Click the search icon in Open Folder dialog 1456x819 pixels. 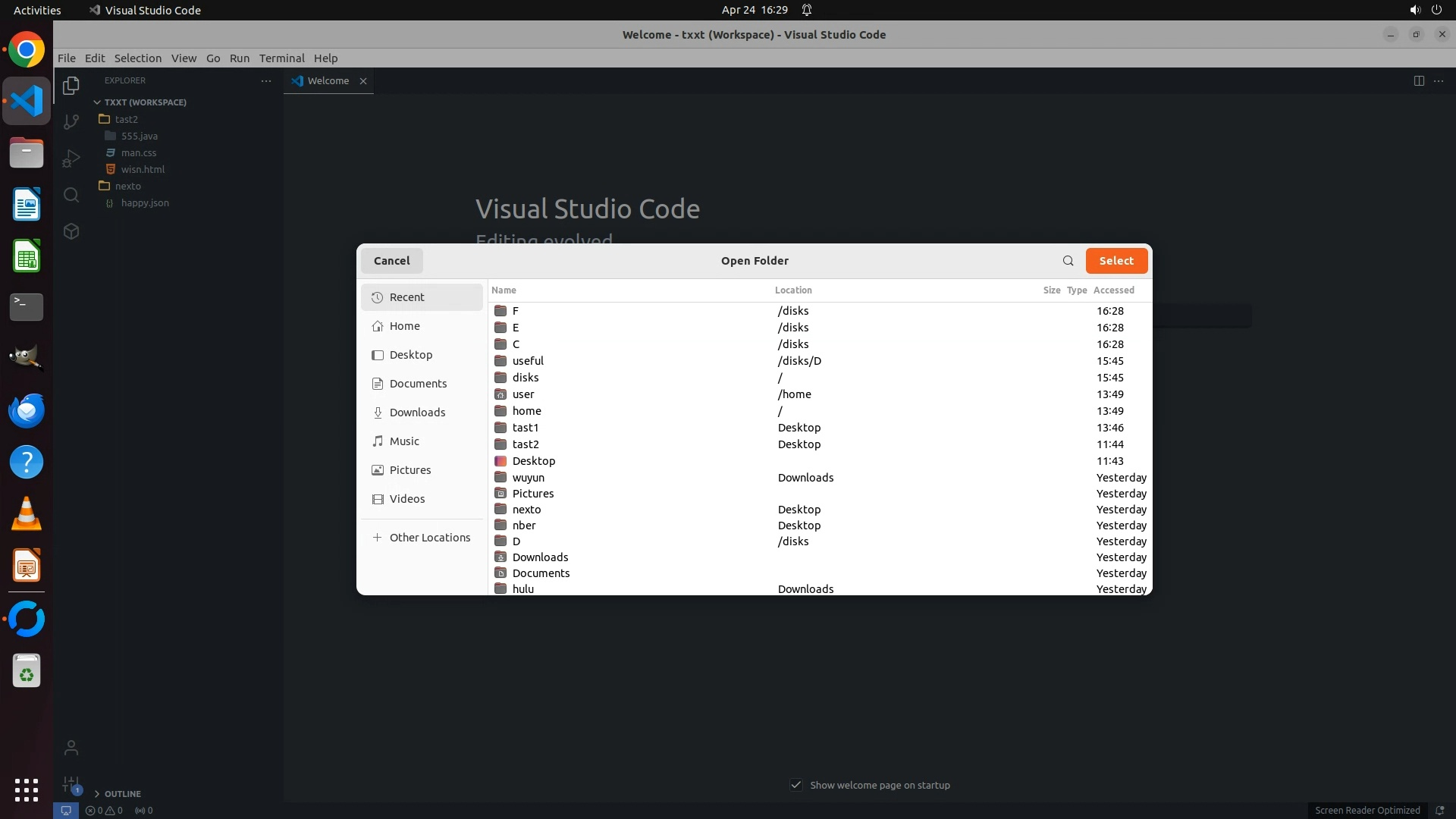click(x=1068, y=261)
